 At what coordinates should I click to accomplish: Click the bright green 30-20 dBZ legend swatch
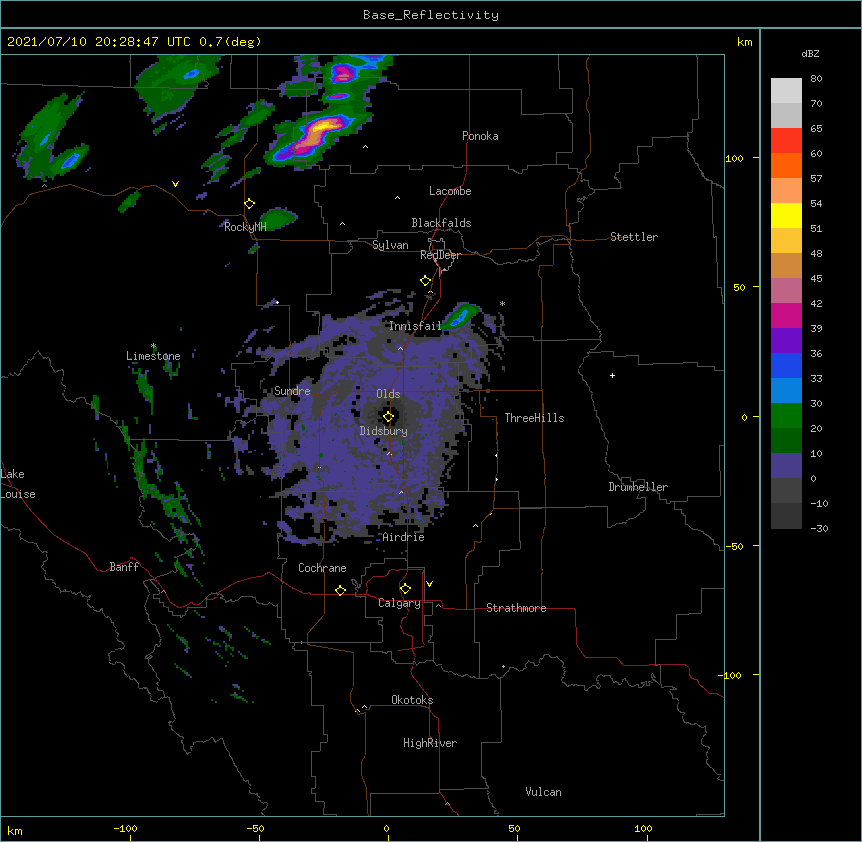coord(786,416)
